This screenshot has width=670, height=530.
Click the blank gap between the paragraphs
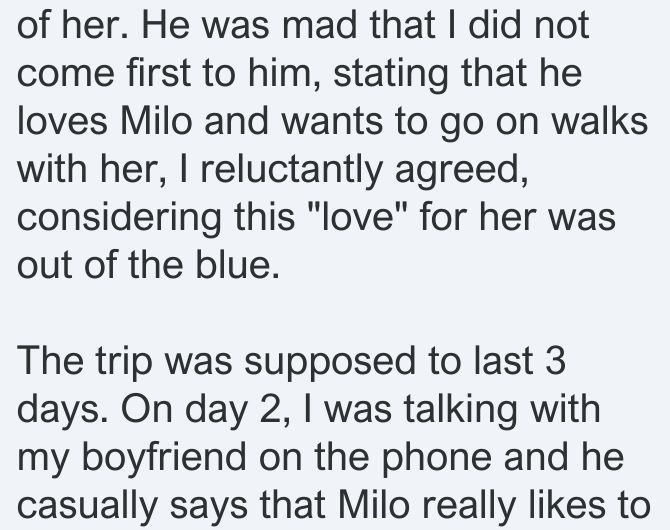pyautogui.click(x=335, y=312)
